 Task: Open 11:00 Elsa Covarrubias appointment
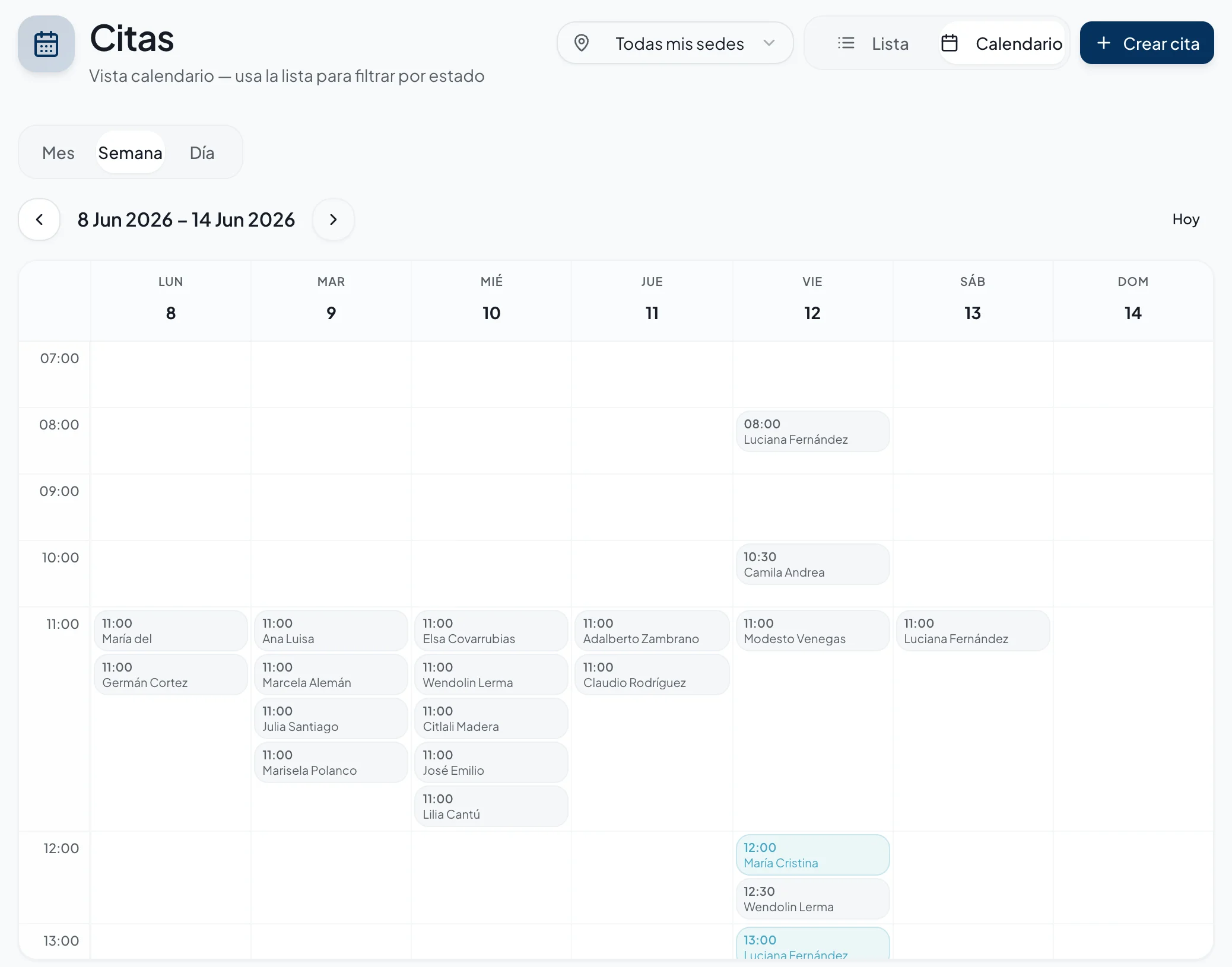pyautogui.click(x=491, y=631)
